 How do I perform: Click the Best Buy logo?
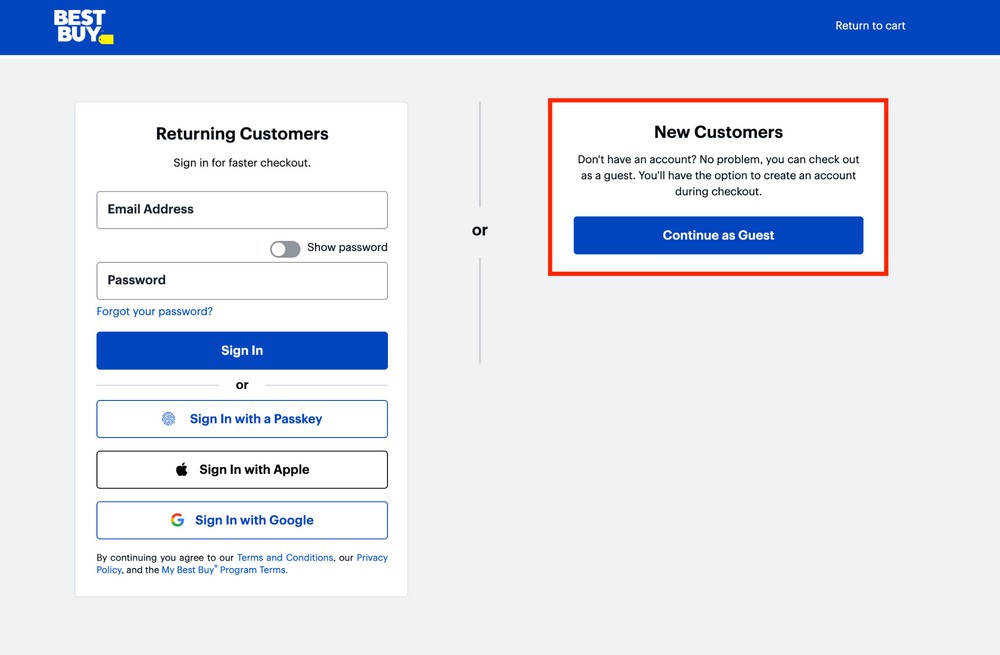[82, 26]
